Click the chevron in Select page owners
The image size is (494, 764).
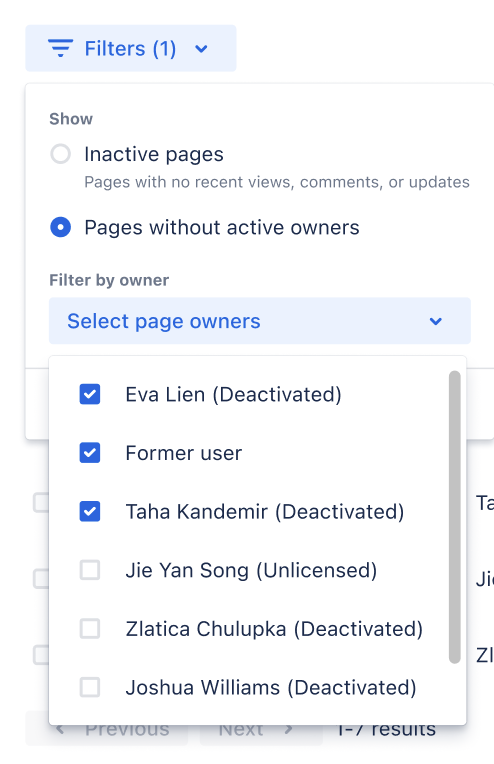[x=436, y=322]
